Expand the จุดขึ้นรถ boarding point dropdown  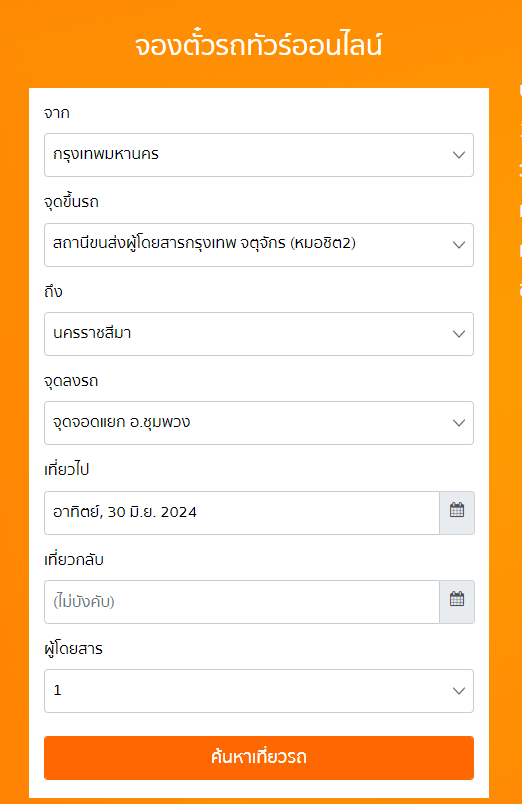(x=259, y=245)
